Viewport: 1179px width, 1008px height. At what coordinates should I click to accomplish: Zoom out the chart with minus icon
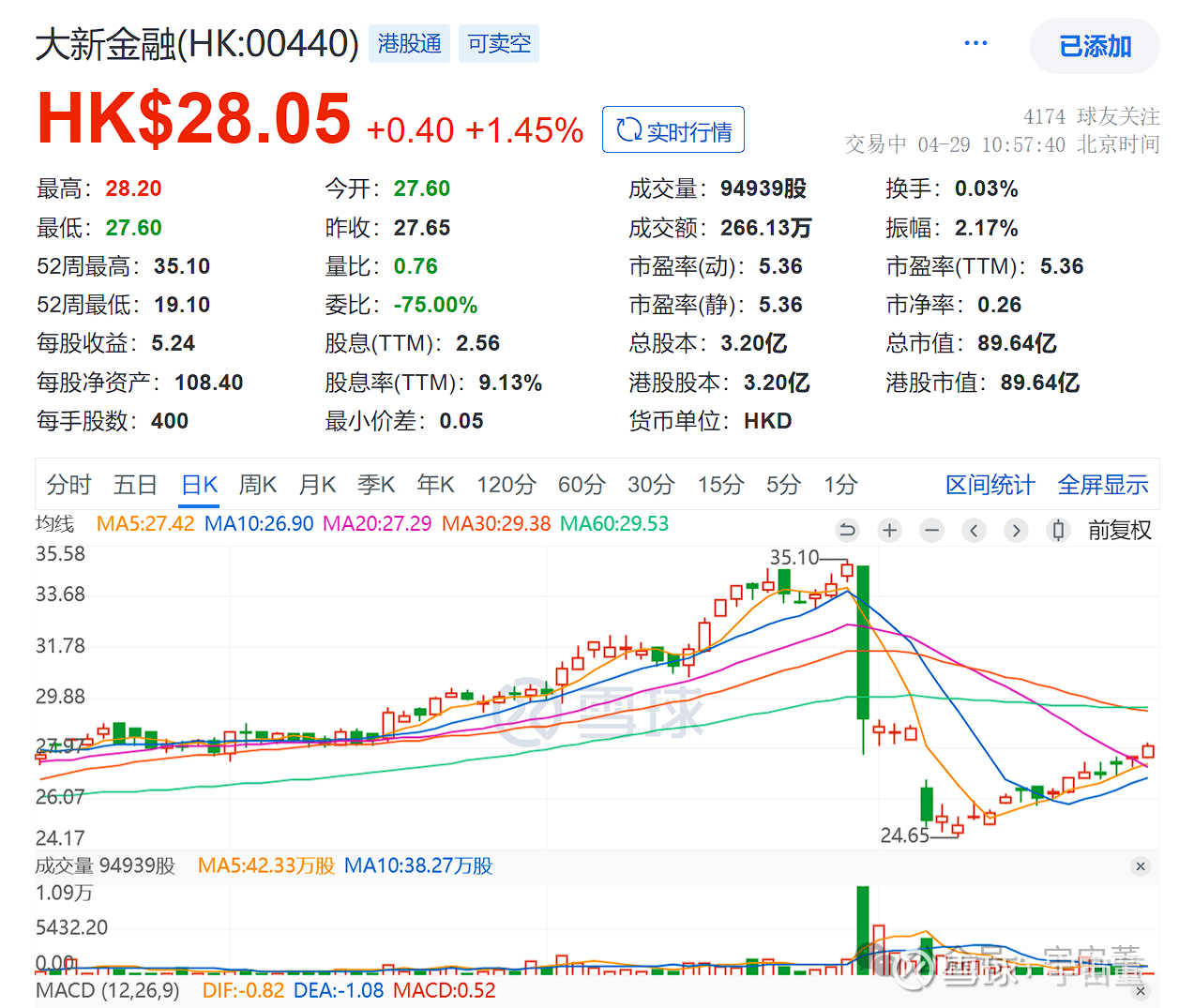pos(931,531)
